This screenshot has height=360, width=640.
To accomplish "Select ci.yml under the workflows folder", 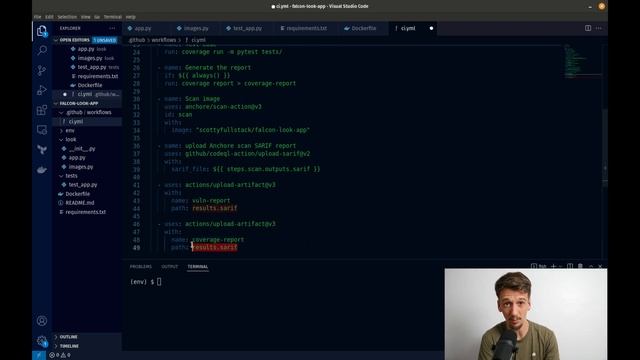I will (87, 122).
